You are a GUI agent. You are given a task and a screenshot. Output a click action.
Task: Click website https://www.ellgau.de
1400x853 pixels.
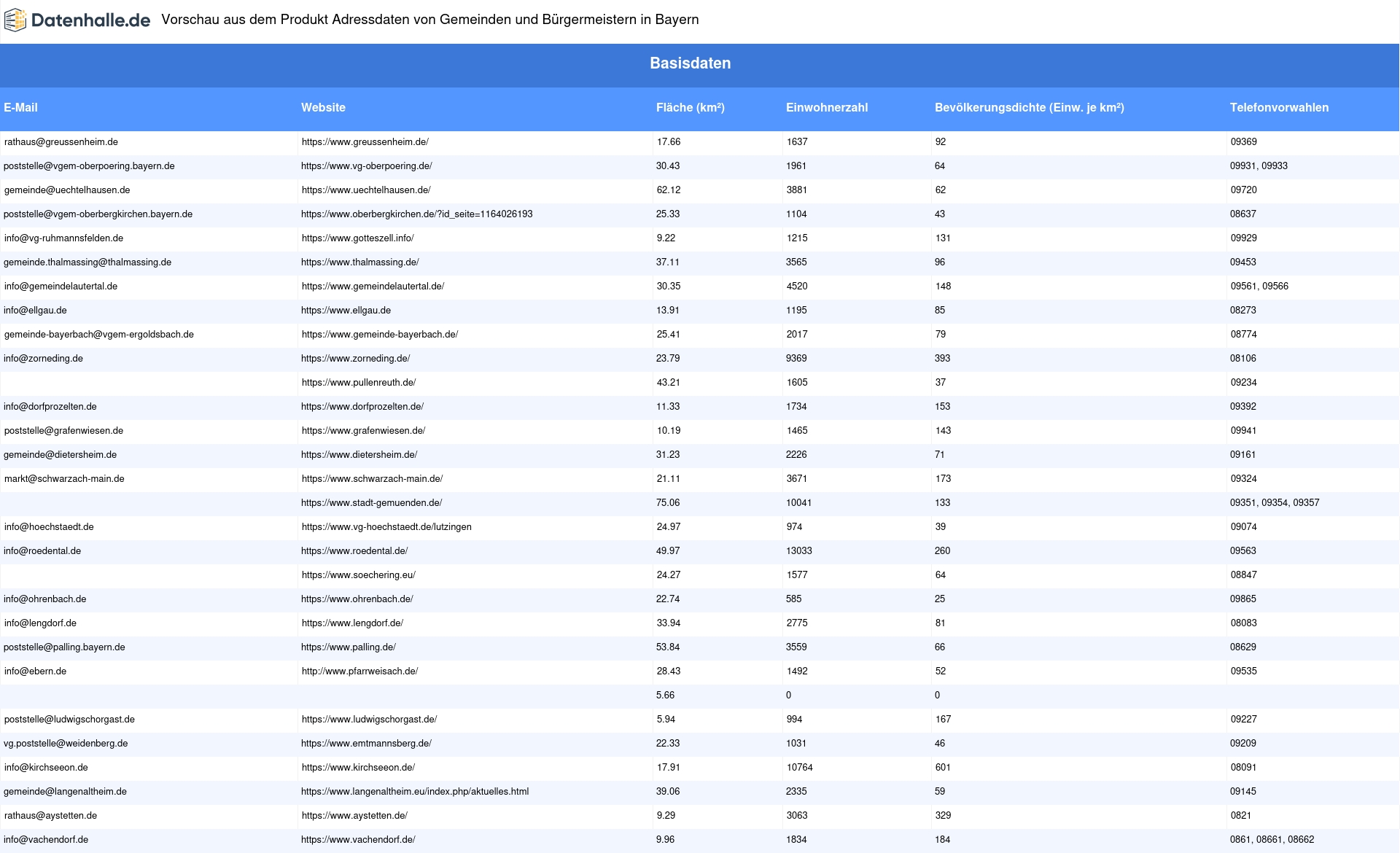(x=346, y=311)
